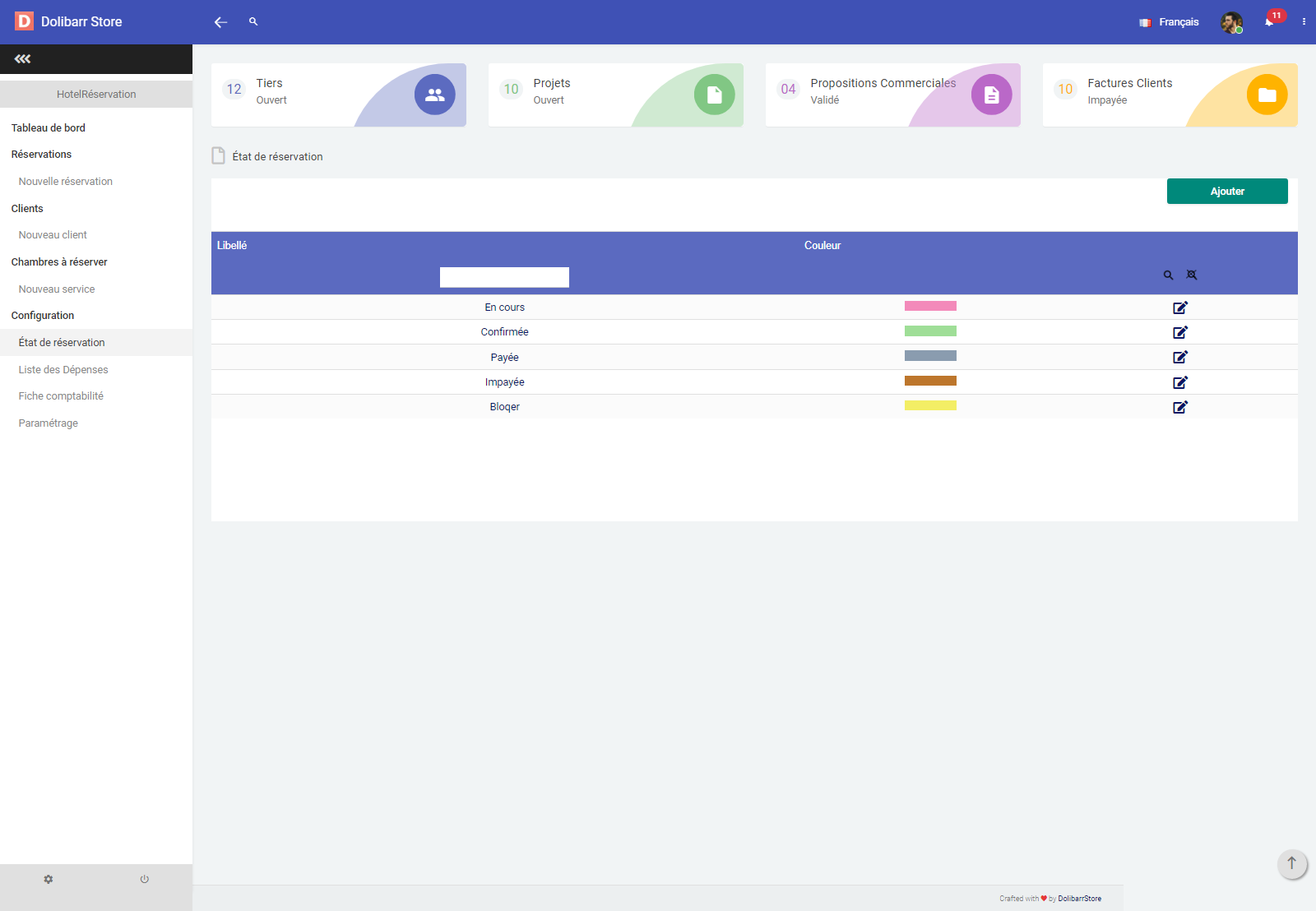Viewport: 1316px width, 911px height.
Task: Open Paramétrage
Action: click(49, 423)
